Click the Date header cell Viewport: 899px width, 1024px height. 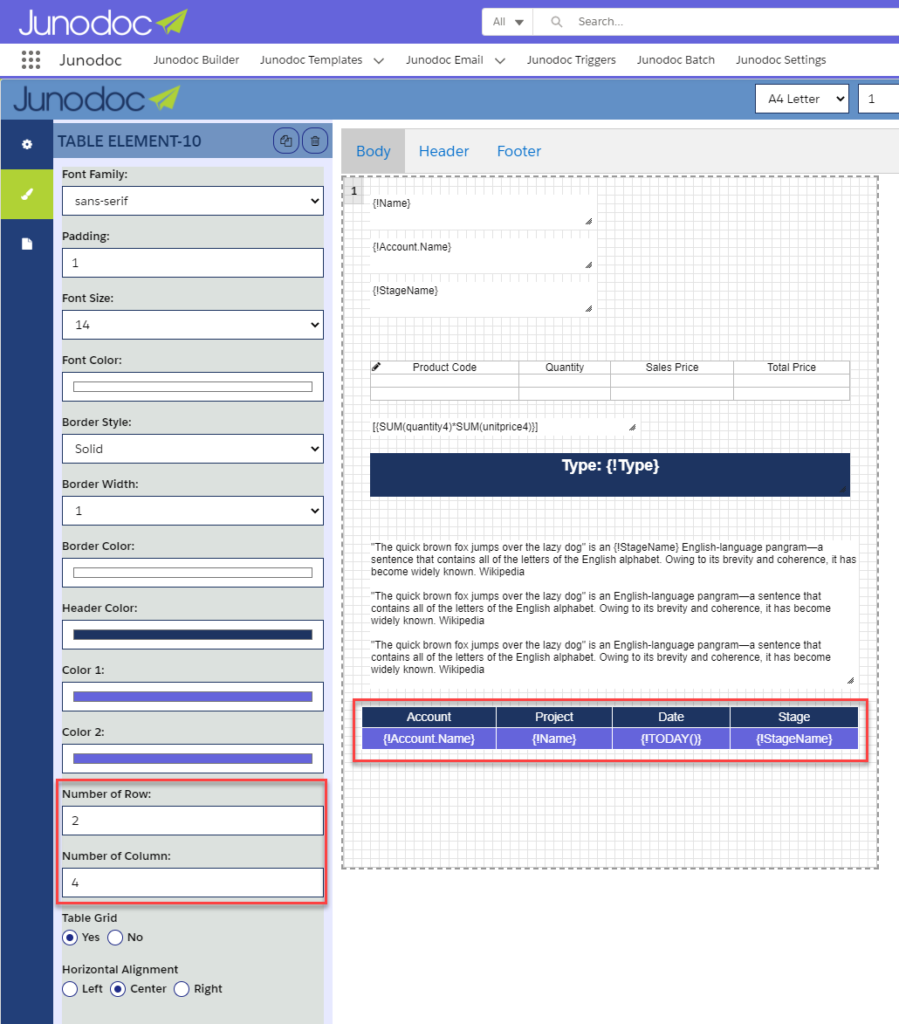[670, 716]
